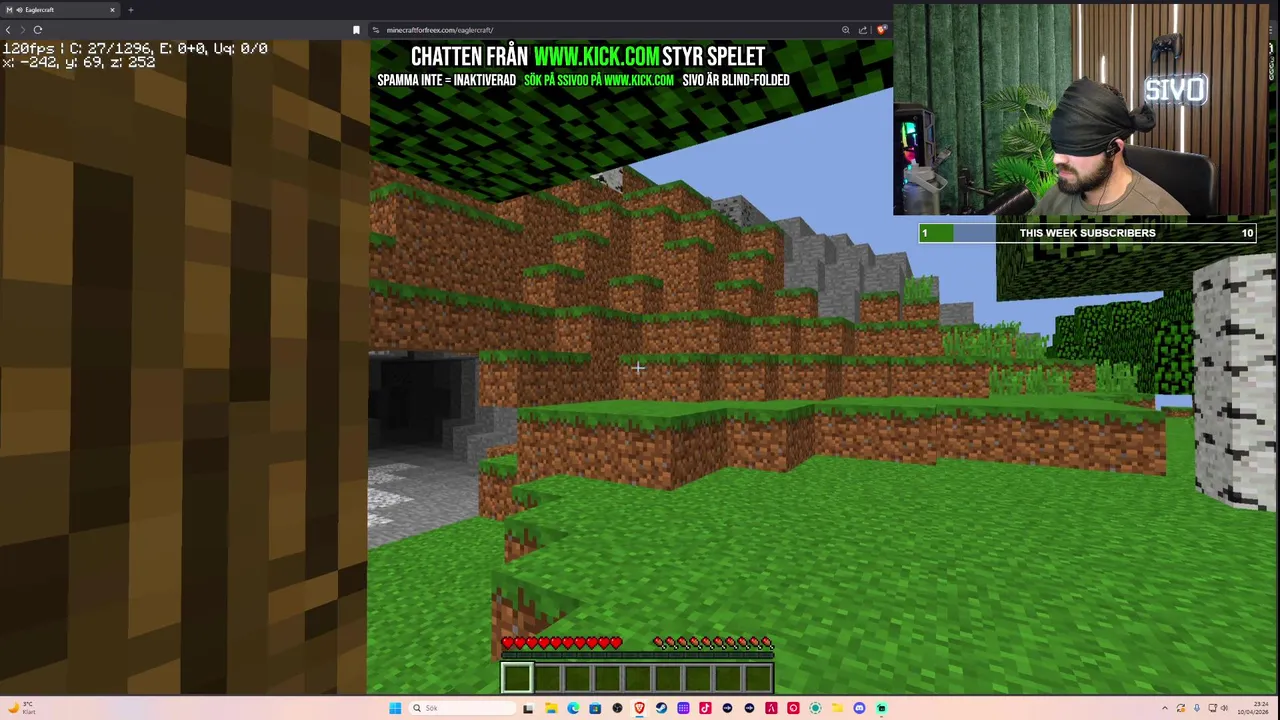Select the Eaglercraft browser tab
The height and width of the screenshot is (720, 1280).
coord(60,10)
